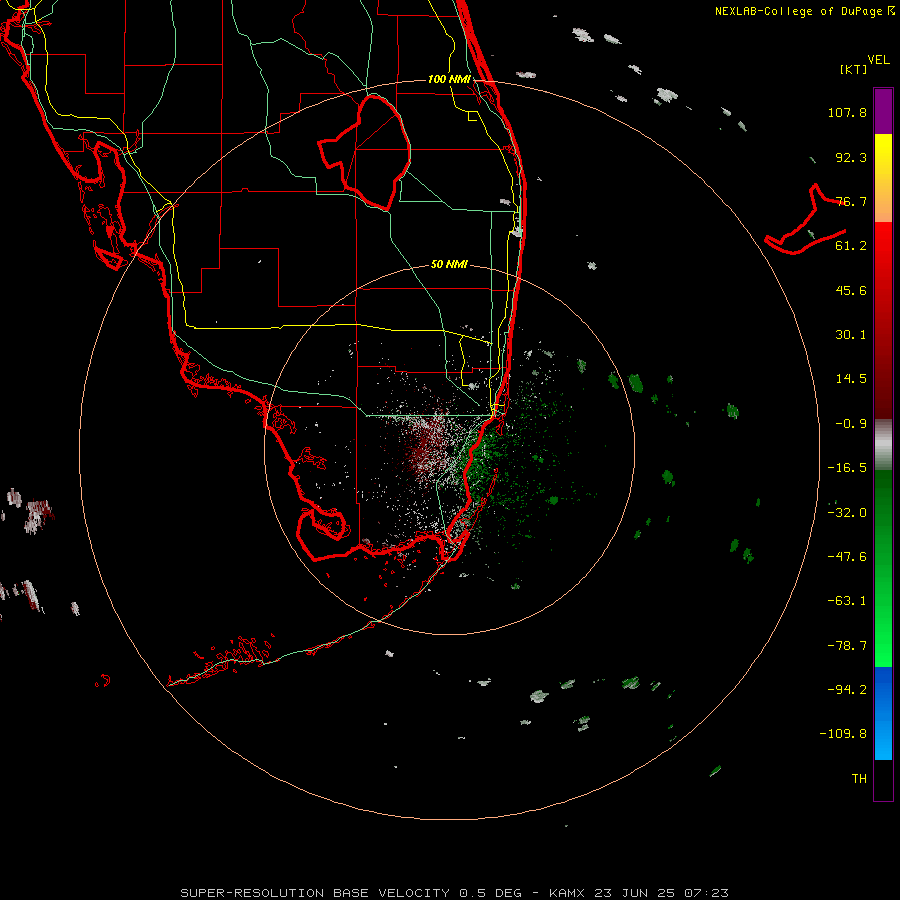Select the -47.6 velocity scale value
Viewport: 900px width, 900px height.
coord(847,557)
